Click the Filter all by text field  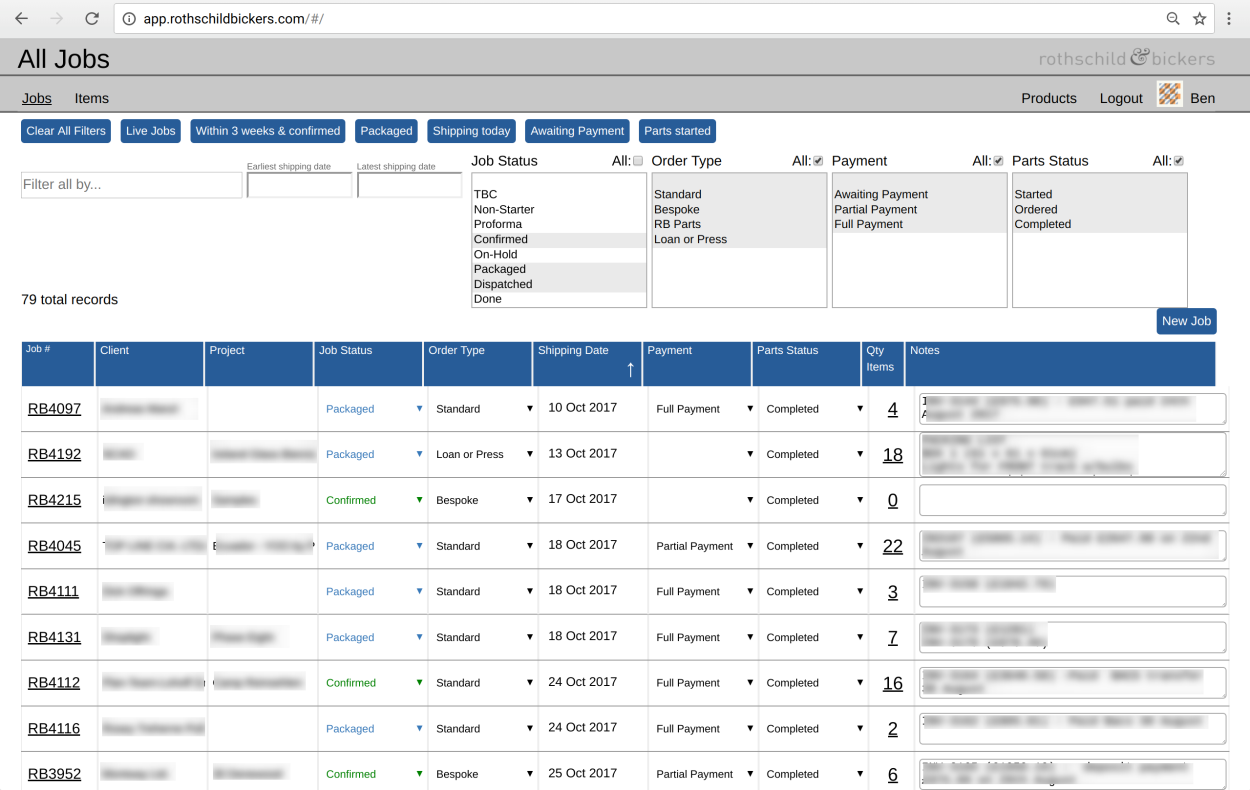[131, 185]
